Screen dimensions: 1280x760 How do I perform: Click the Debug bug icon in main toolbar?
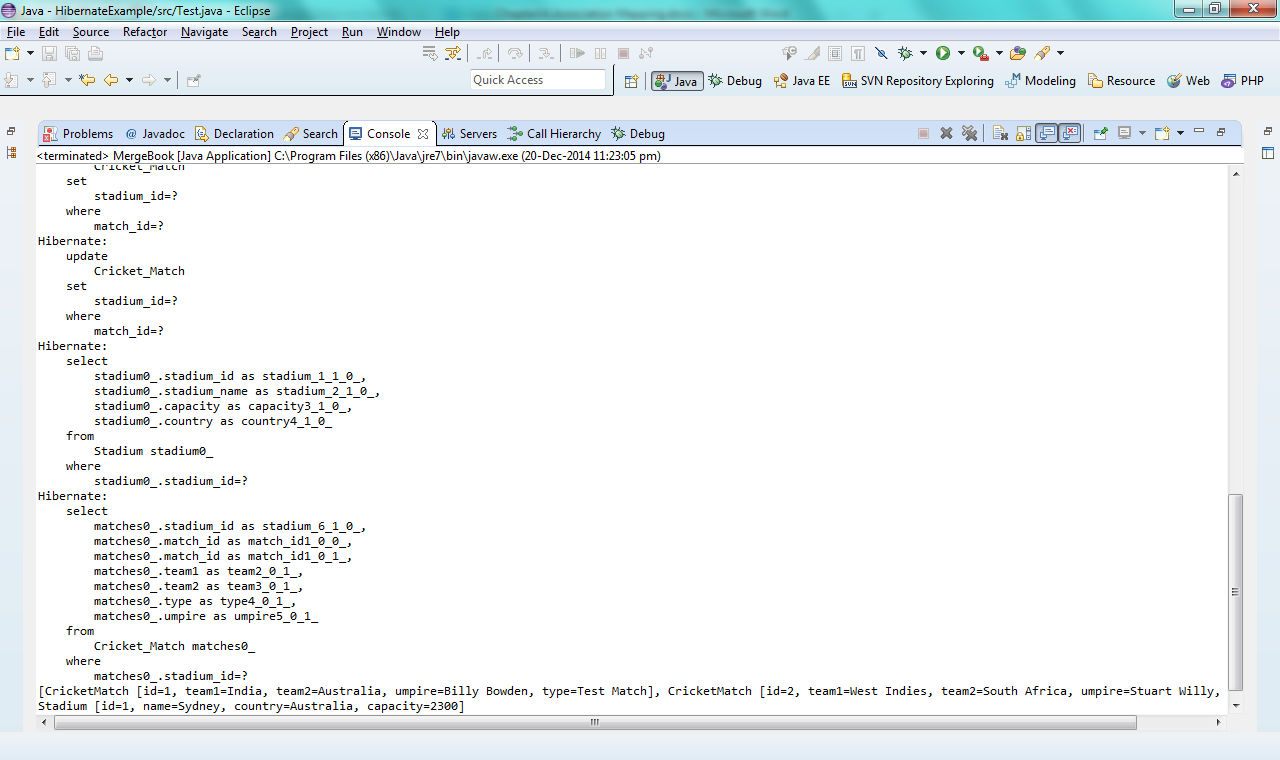click(x=905, y=53)
